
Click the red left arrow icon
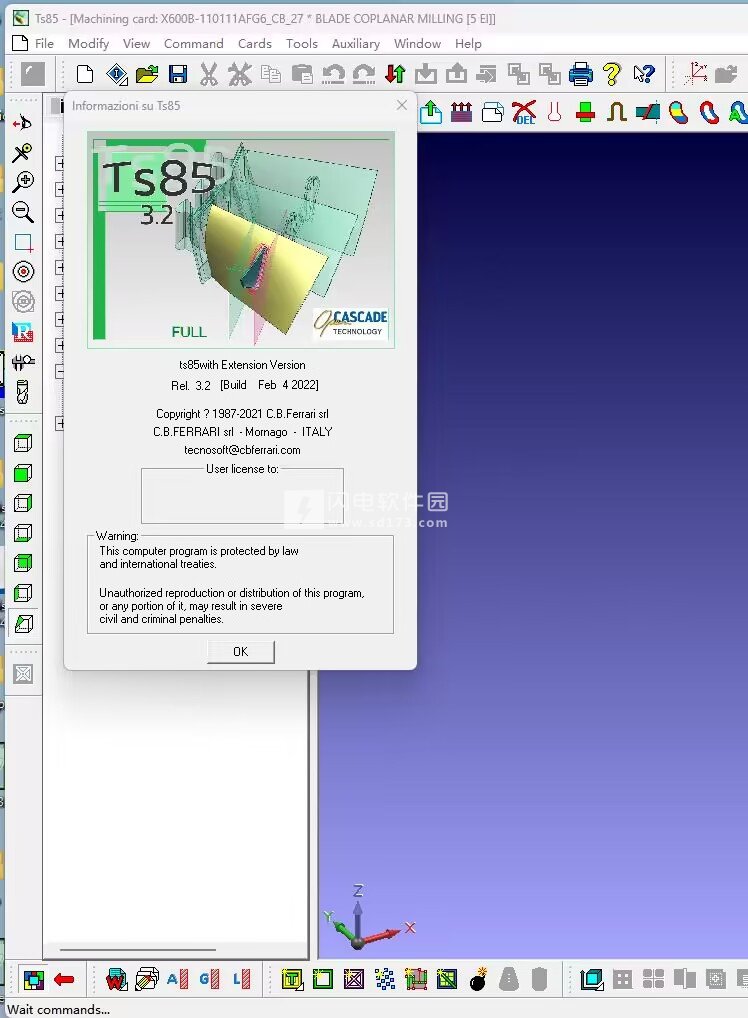tap(64, 980)
